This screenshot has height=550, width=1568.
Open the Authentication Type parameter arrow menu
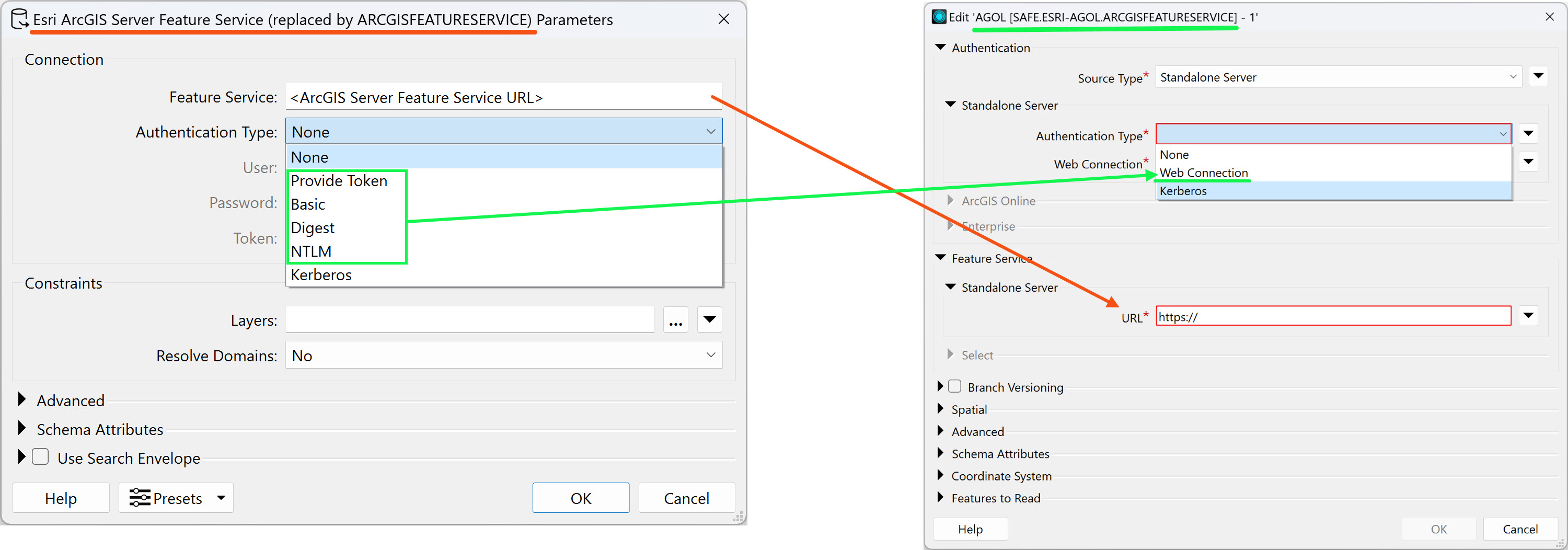1528,133
